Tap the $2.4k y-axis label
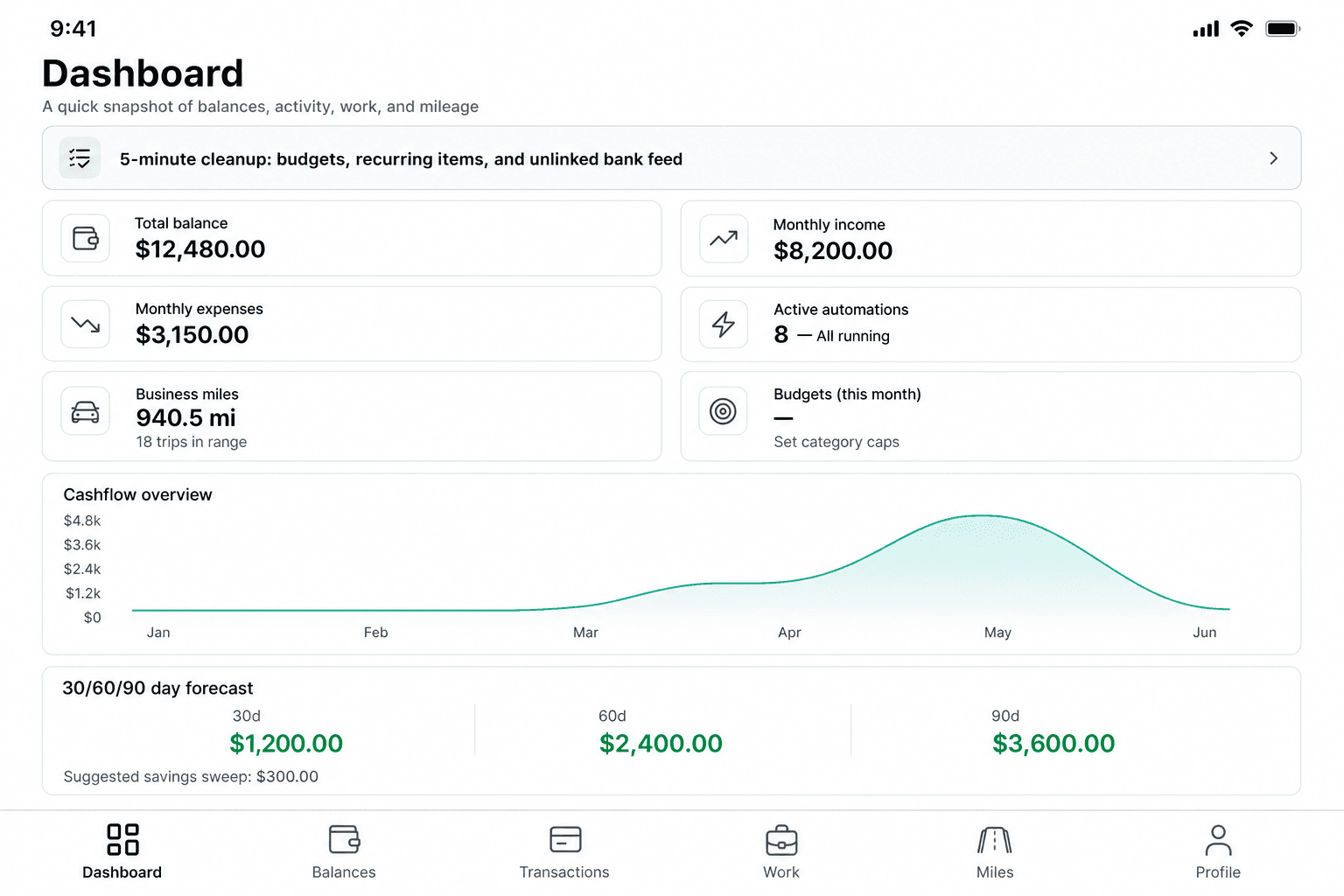The height and width of the screenshot is (896, 1344). (82, 569)
